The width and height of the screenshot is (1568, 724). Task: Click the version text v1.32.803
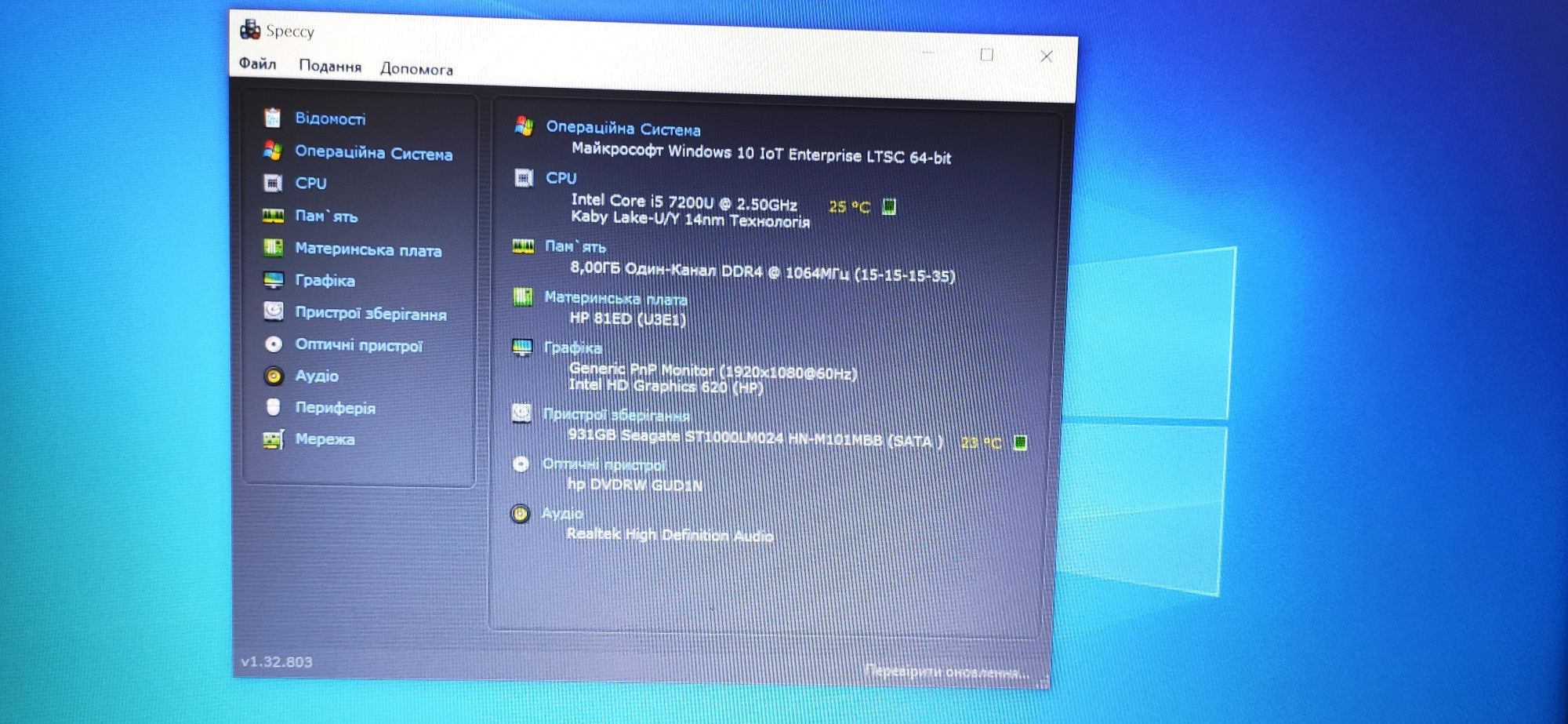coord(277,662)
